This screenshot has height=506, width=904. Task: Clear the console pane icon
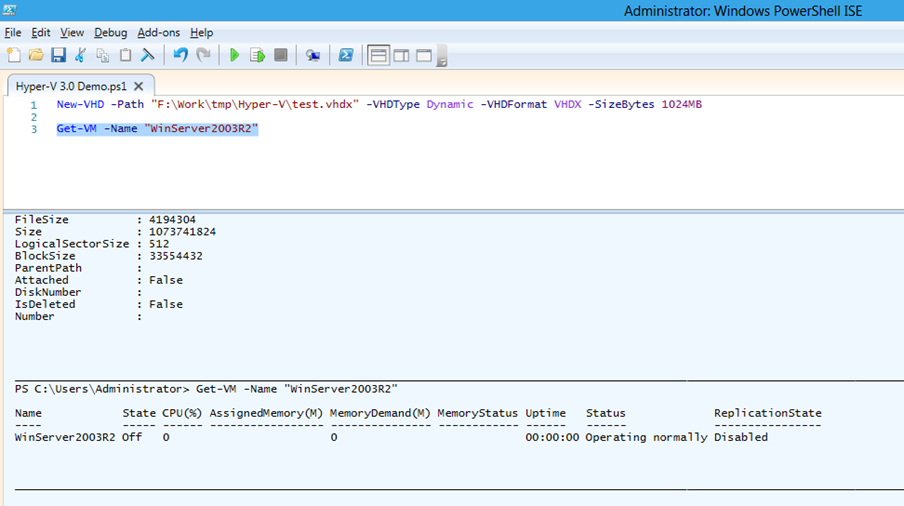click(148, 55)
